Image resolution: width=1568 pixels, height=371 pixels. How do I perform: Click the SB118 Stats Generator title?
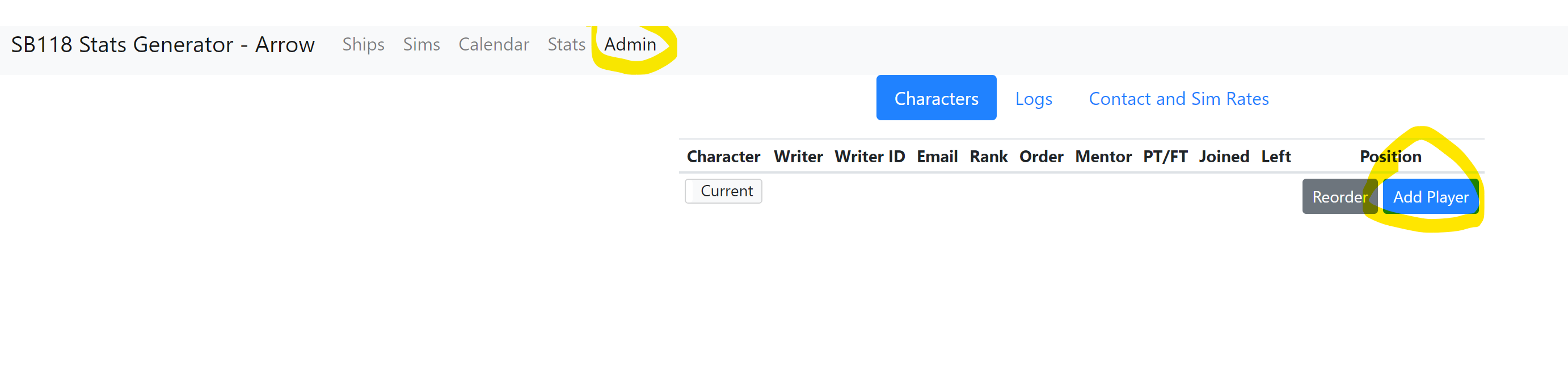[162, 44]
